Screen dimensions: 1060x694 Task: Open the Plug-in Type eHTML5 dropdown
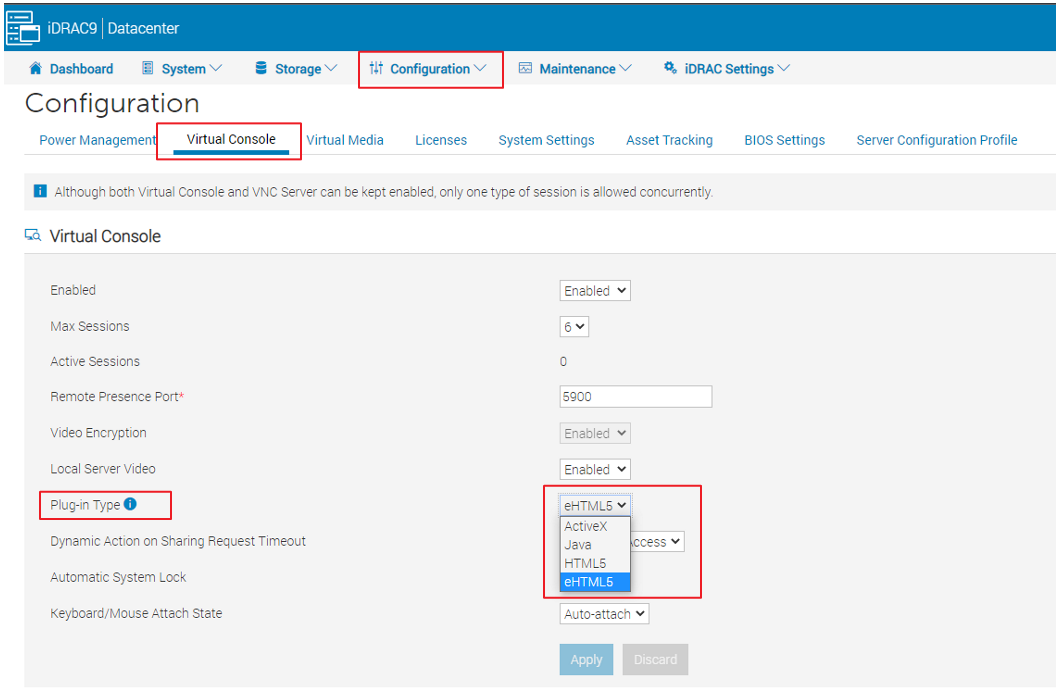(595, 505)
